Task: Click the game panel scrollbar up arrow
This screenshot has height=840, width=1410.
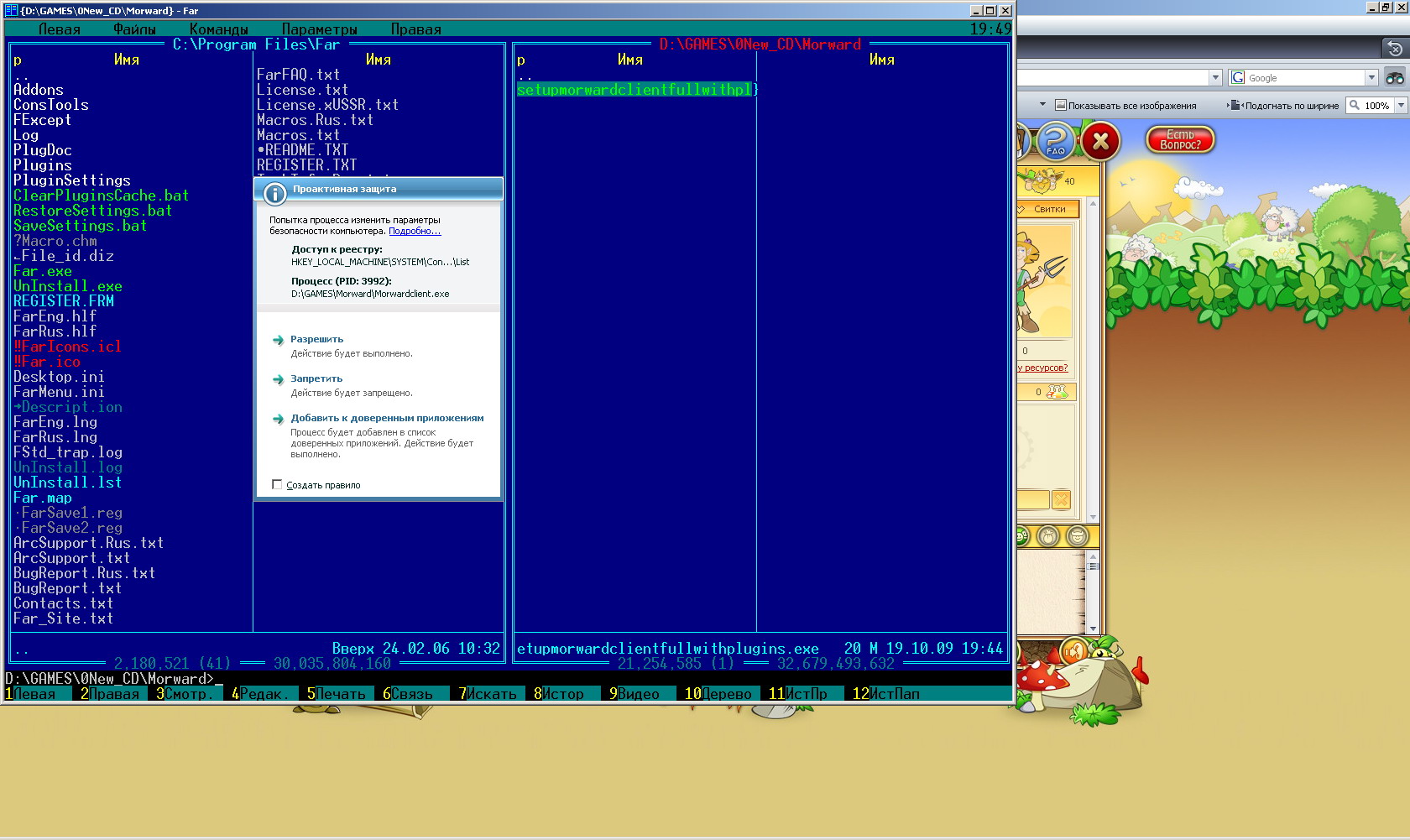Action: coord(1093,204)
